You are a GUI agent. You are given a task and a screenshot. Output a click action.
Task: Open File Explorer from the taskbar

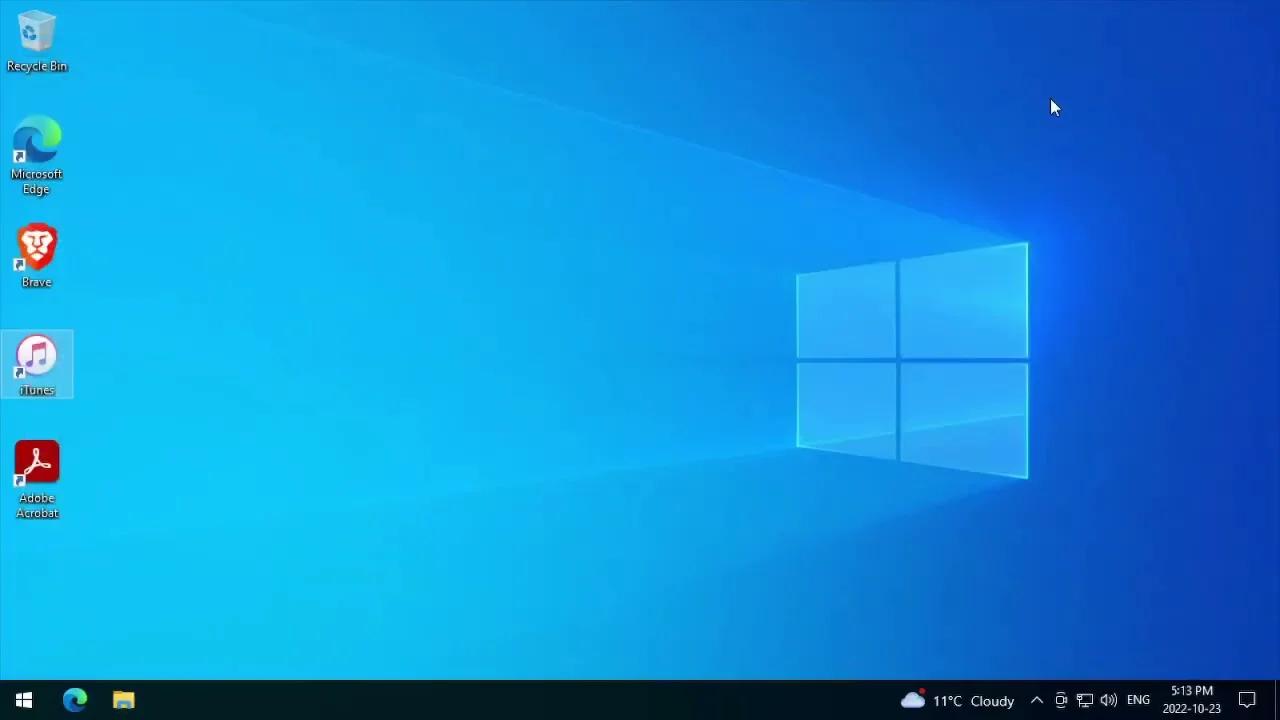[x=123, y=700]
